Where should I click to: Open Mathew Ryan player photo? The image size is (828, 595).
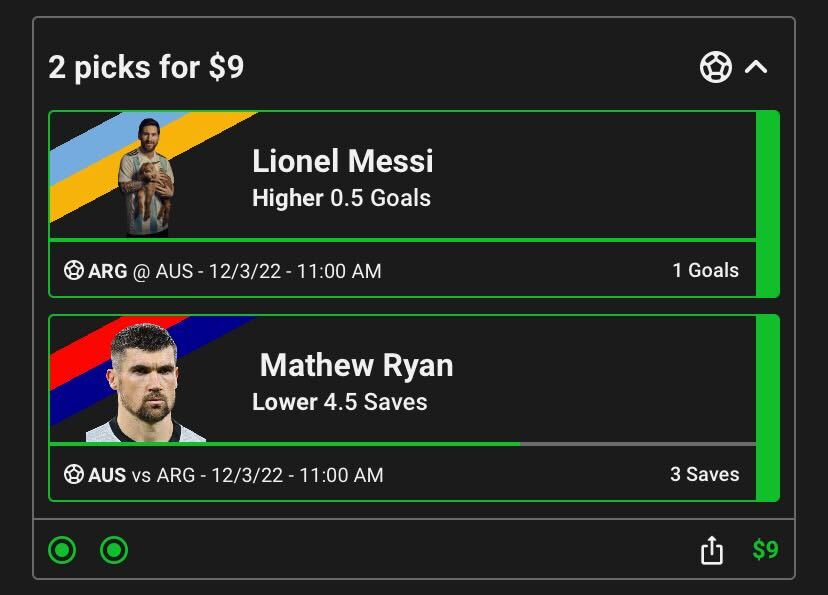tap(146, 382)
